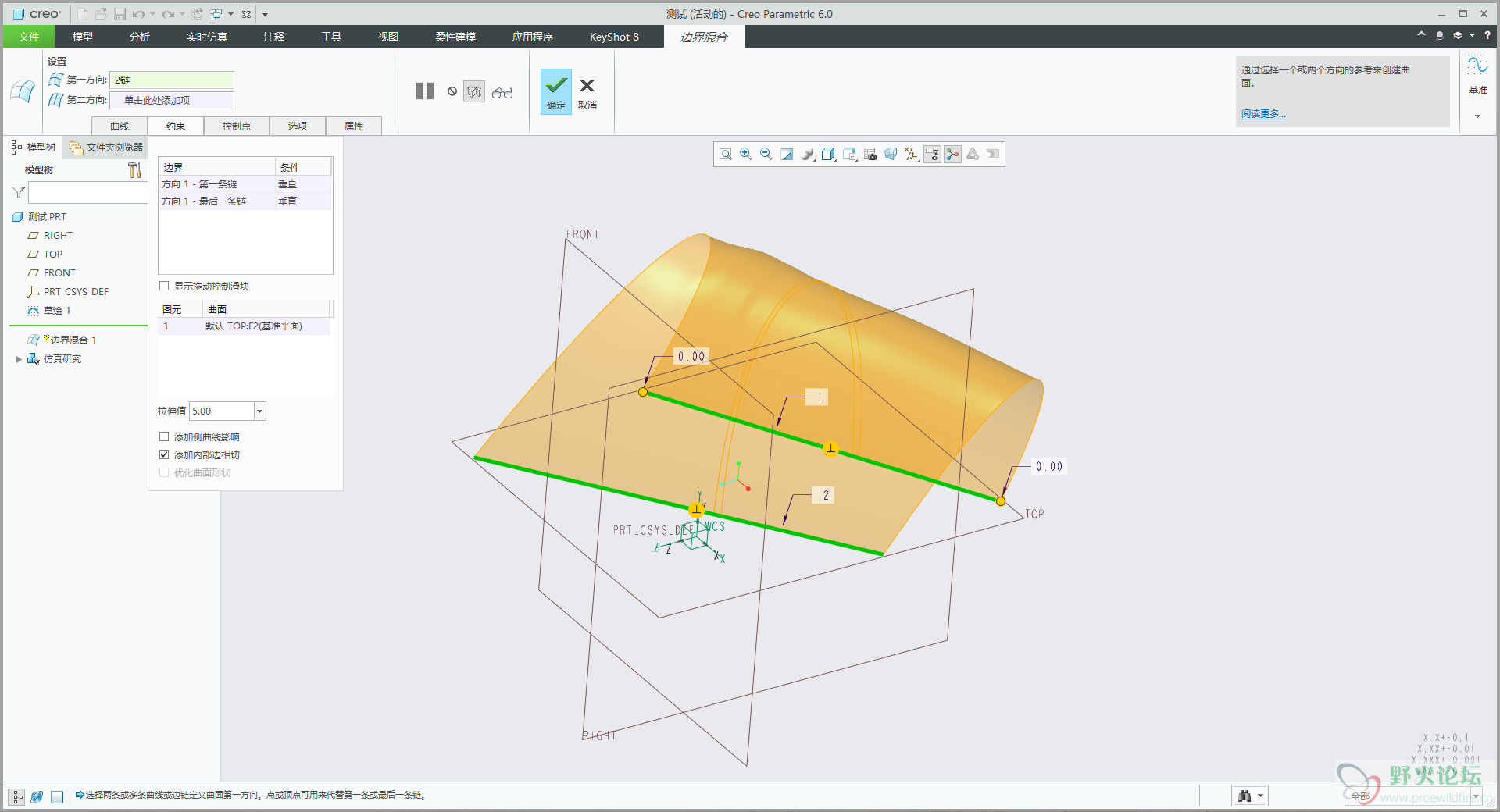
Task: Click the 阅读更多 help link
Action: tap(1263, 114)
